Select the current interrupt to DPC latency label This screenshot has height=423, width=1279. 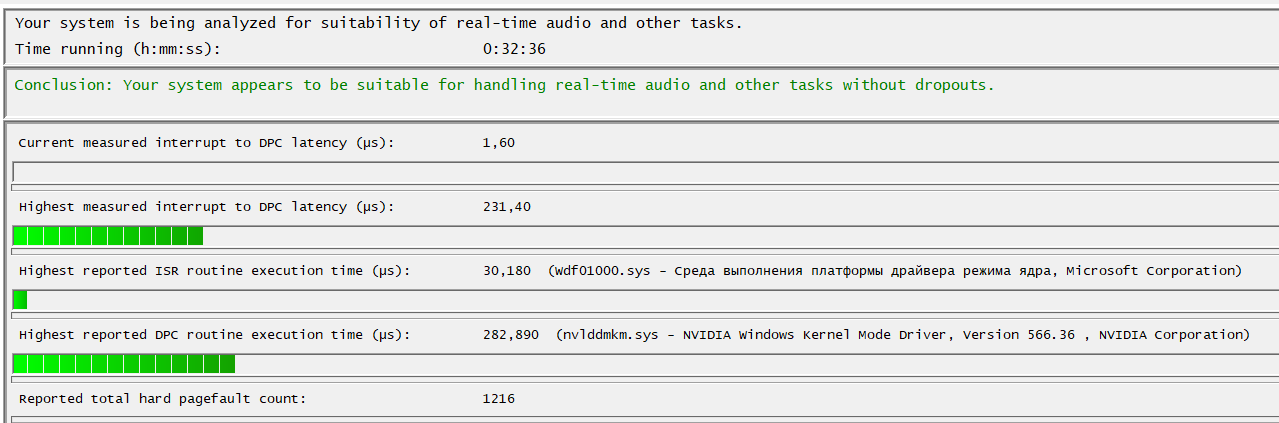click(207, 143)
